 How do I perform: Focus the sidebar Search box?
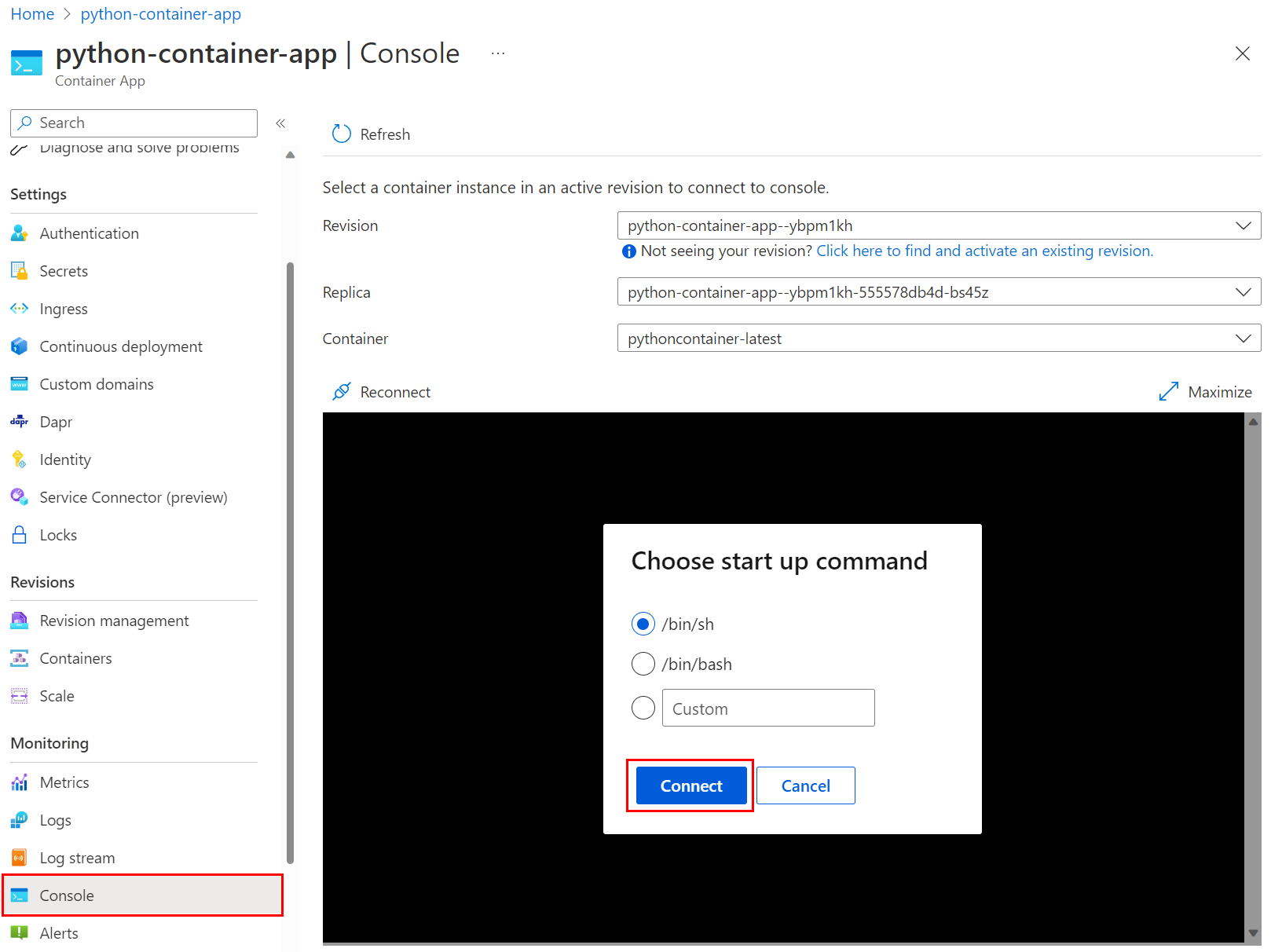pos(134,123)
